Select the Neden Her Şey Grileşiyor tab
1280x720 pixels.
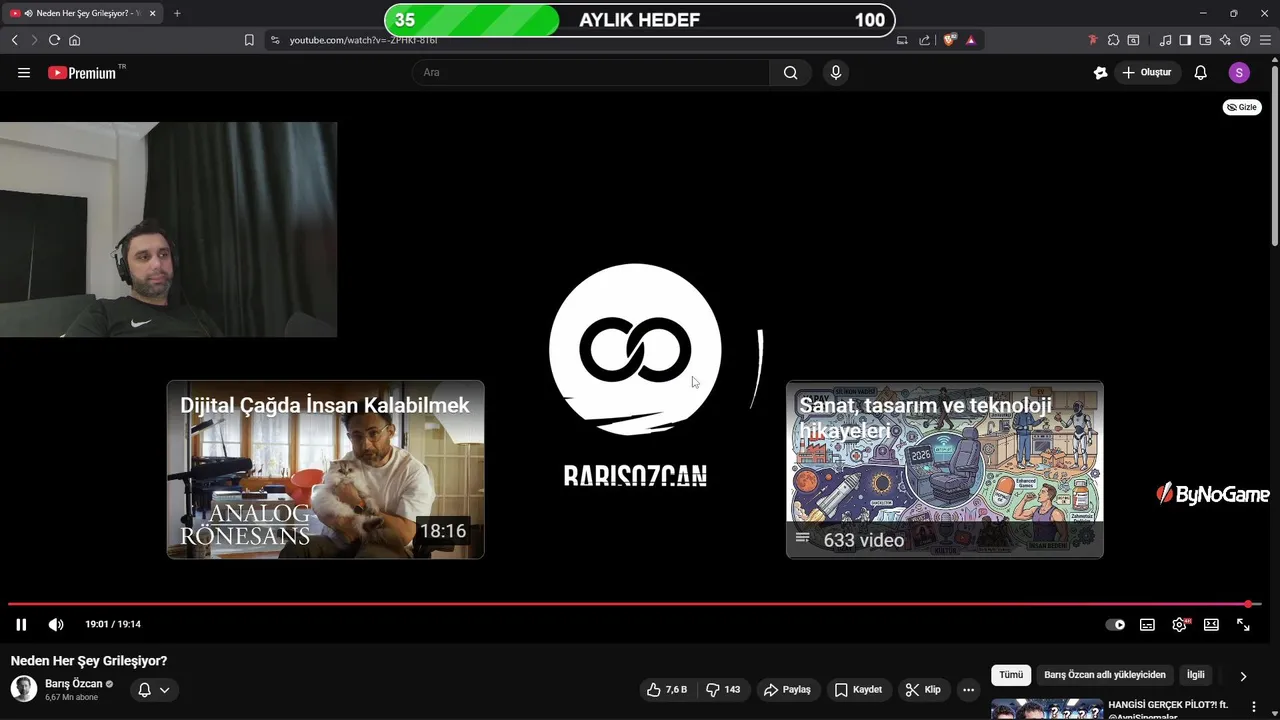coord(82,13)
